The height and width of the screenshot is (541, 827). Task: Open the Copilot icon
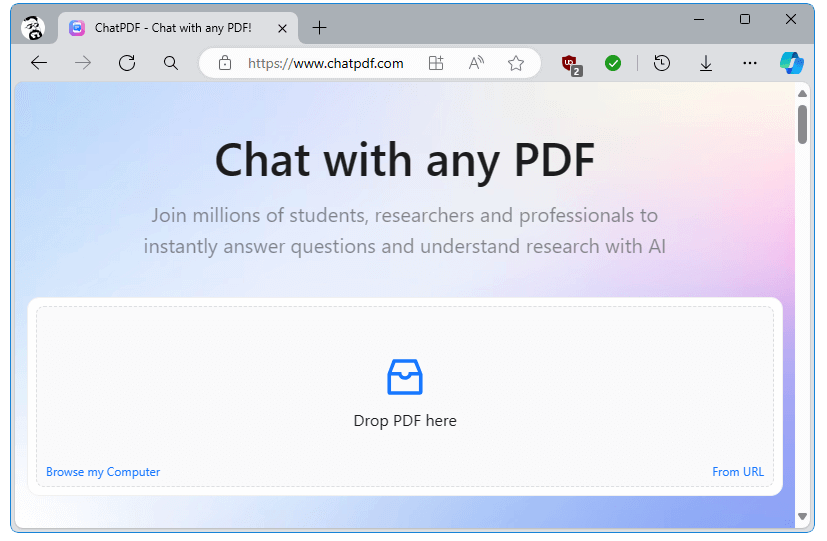coord(792,63)
